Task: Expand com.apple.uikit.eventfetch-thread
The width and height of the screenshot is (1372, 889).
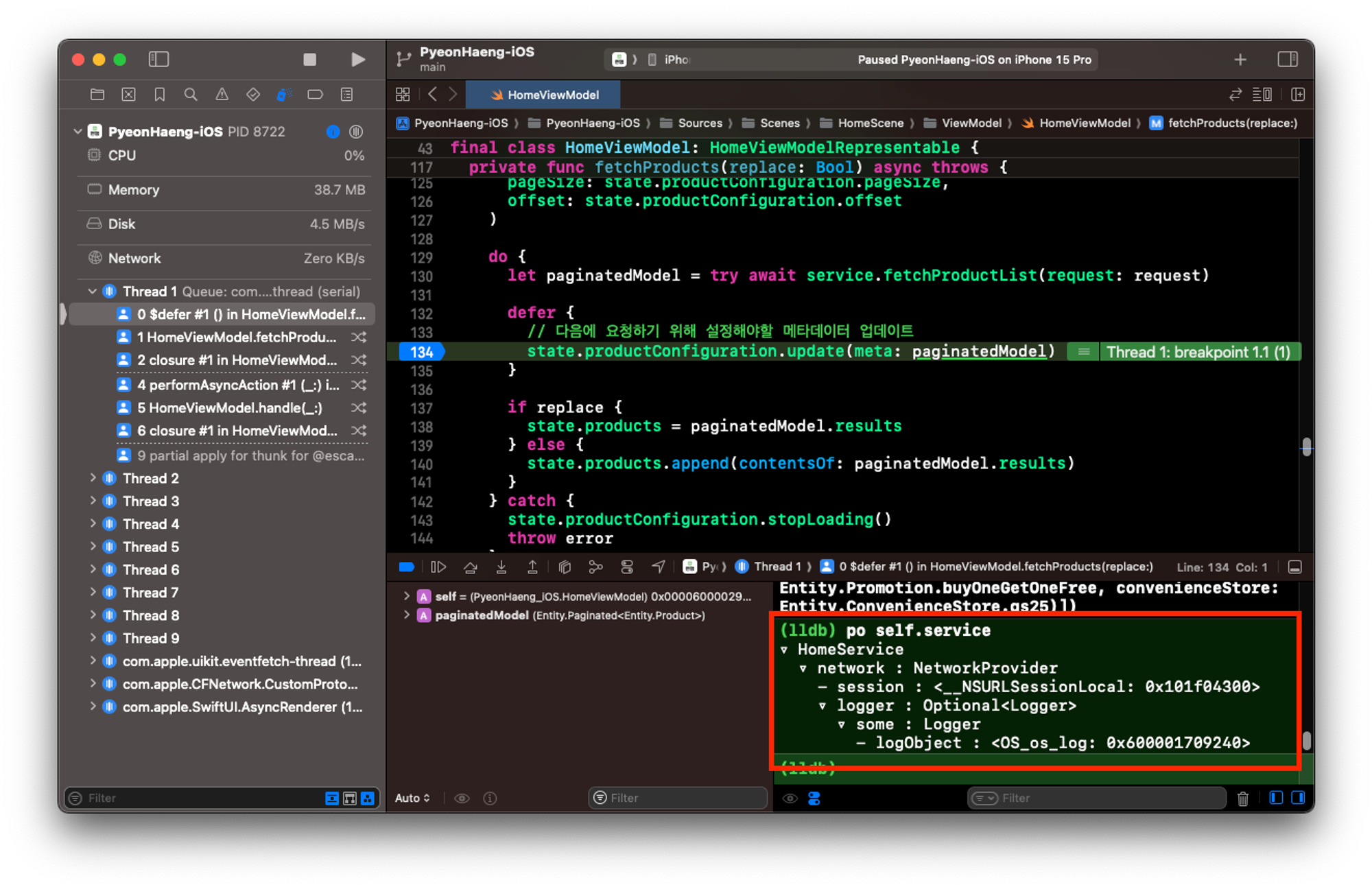Action: pyautogui.click(x=93, y=661)
